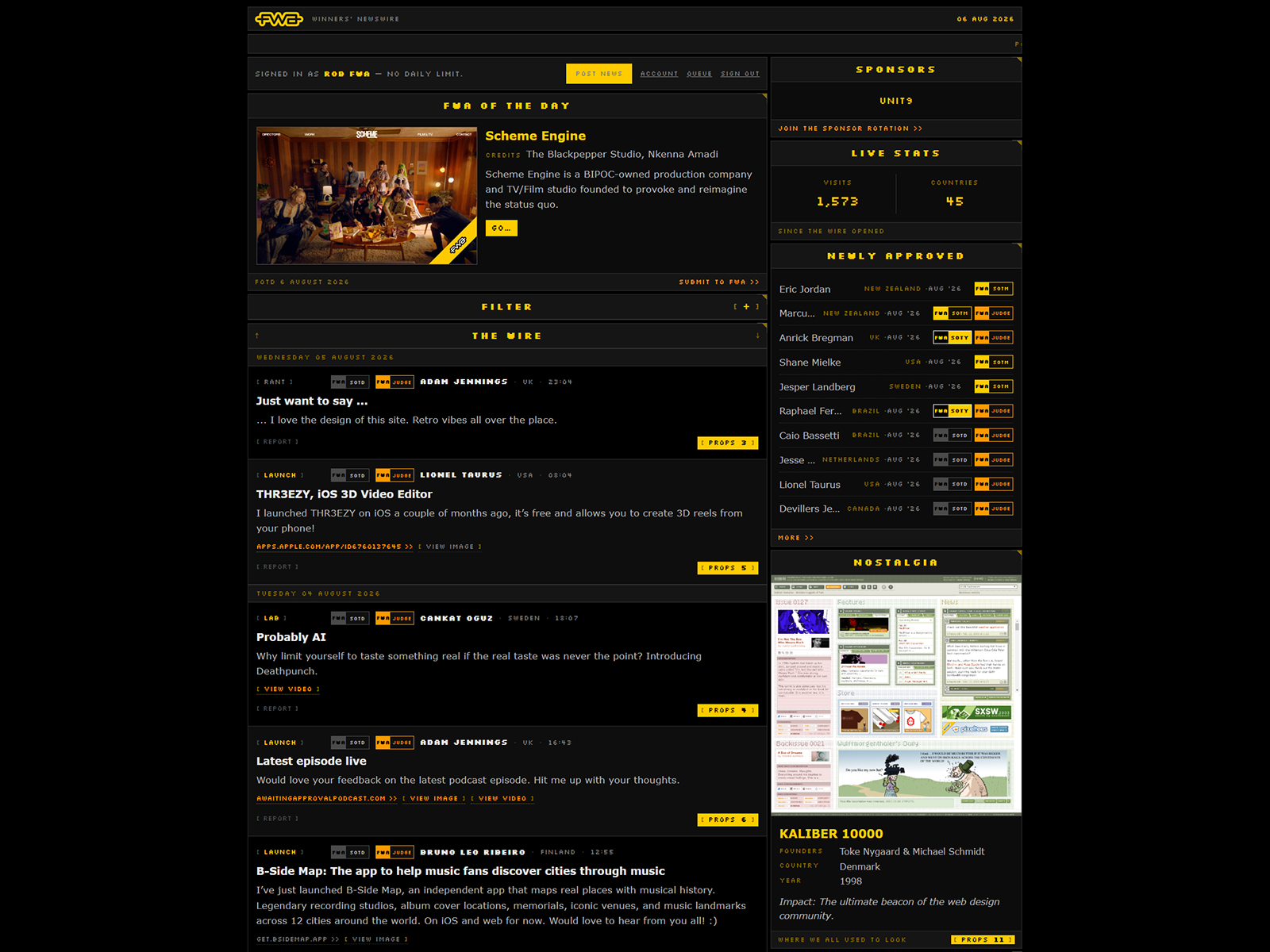The image size is (1270, 952).
Task: Open the Scheme Engine title link
Action: 536,136
